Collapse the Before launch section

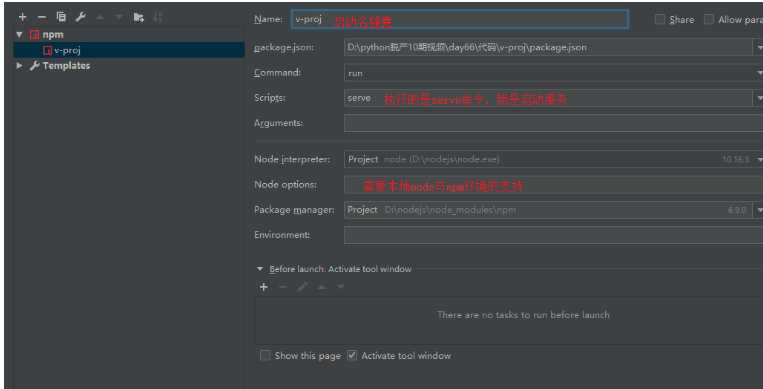tap(260, 269)
